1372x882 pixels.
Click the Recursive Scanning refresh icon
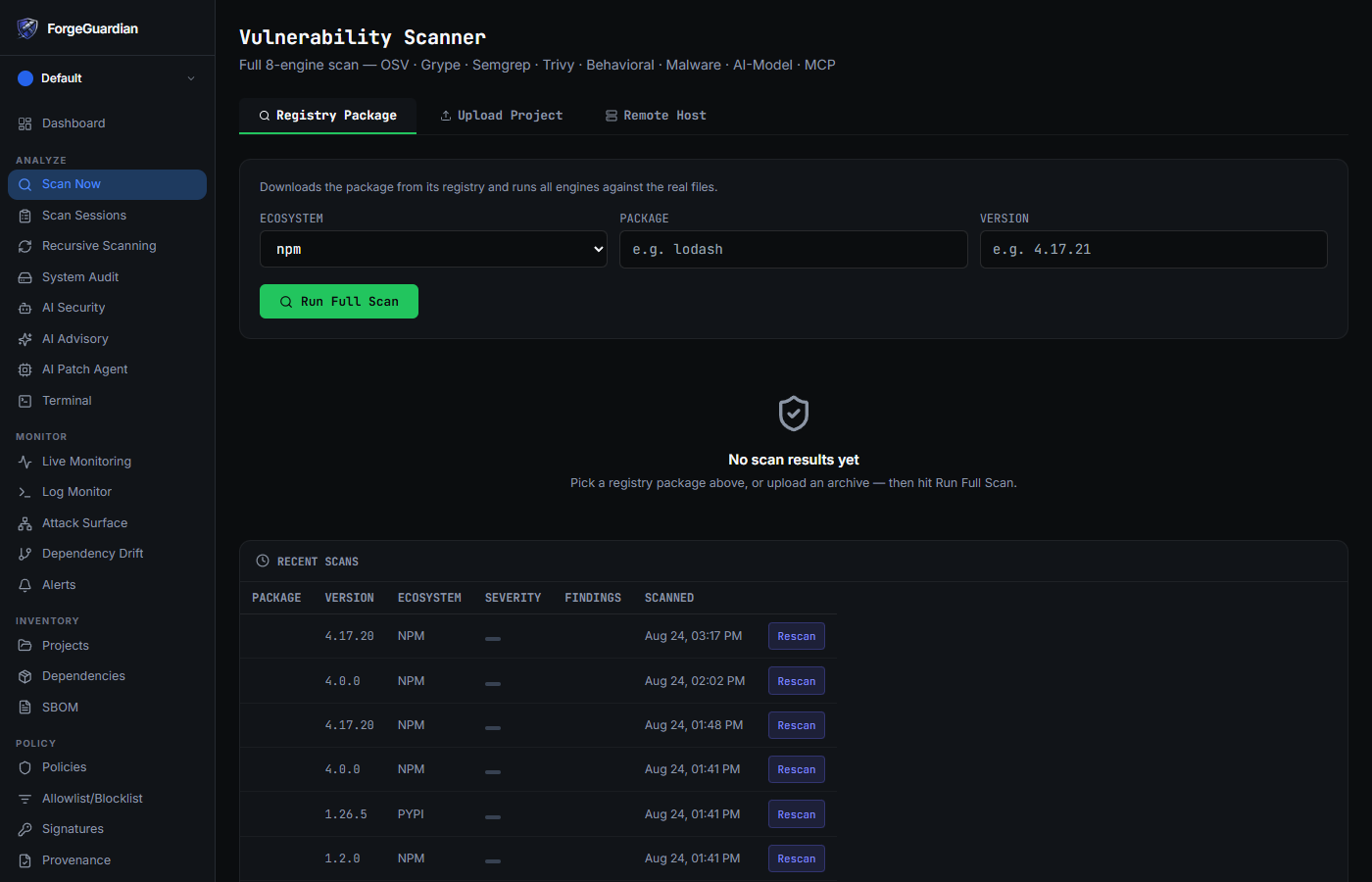[x=25, y=246]
